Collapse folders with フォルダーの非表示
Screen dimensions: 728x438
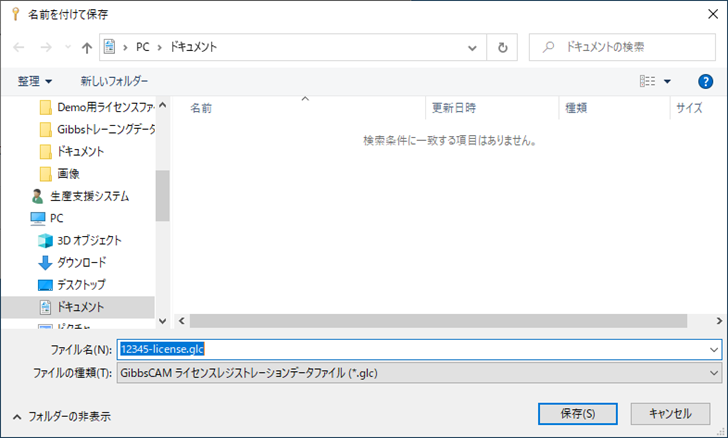click(62, 416)
